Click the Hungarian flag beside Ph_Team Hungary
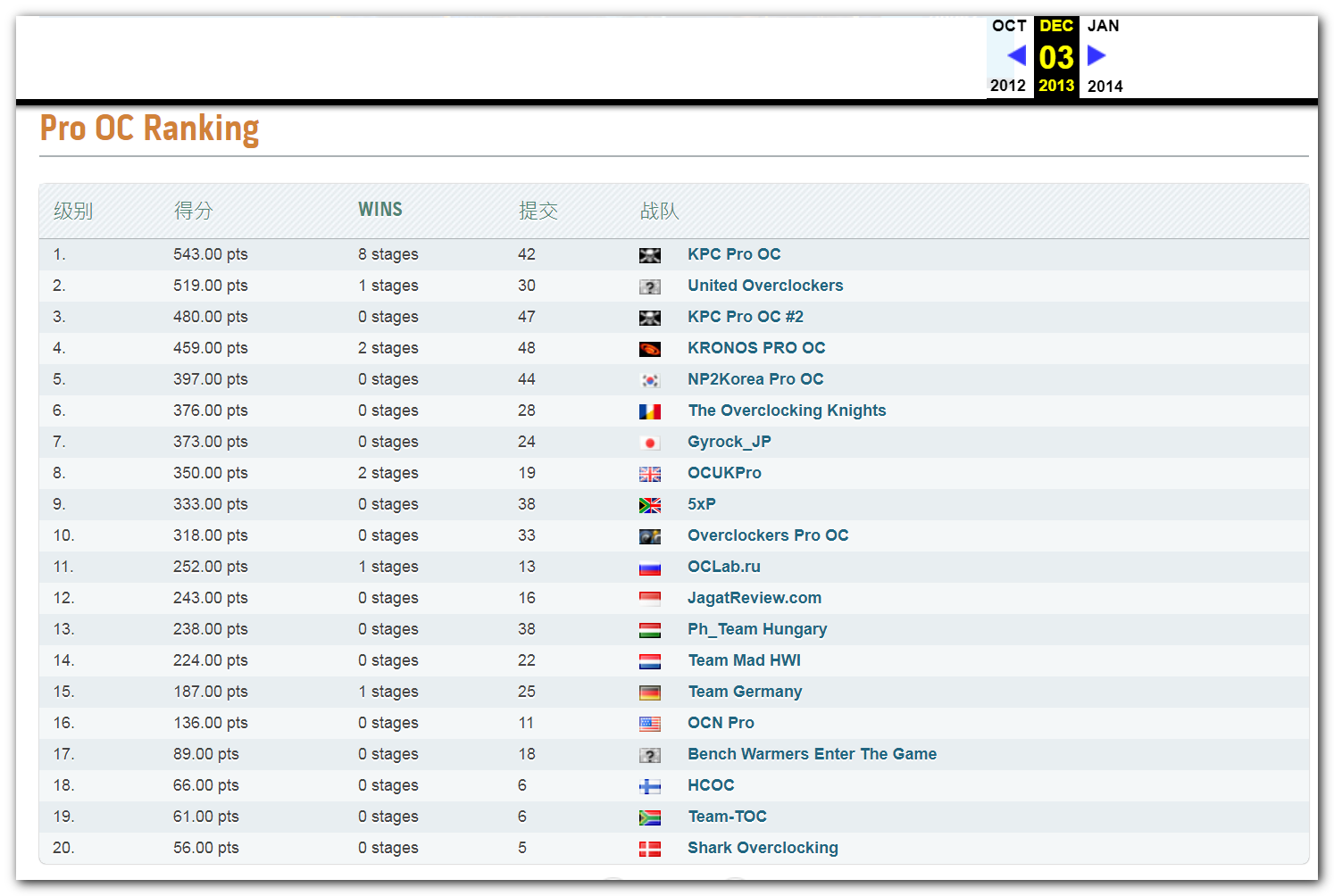 coord(650,631)
